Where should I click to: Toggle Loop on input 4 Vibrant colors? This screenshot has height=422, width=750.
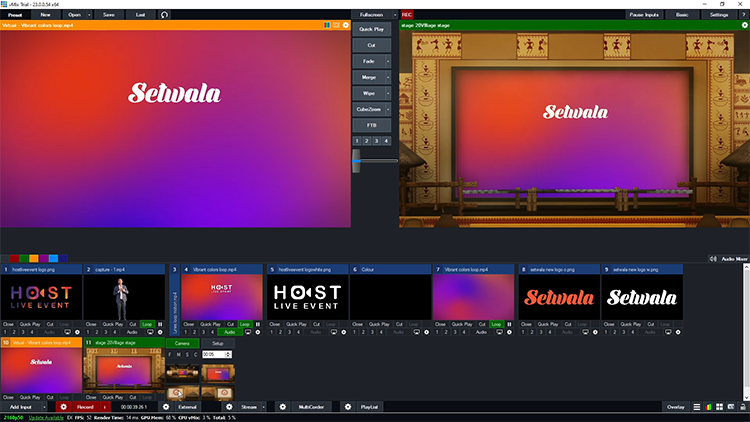point(244,324)
